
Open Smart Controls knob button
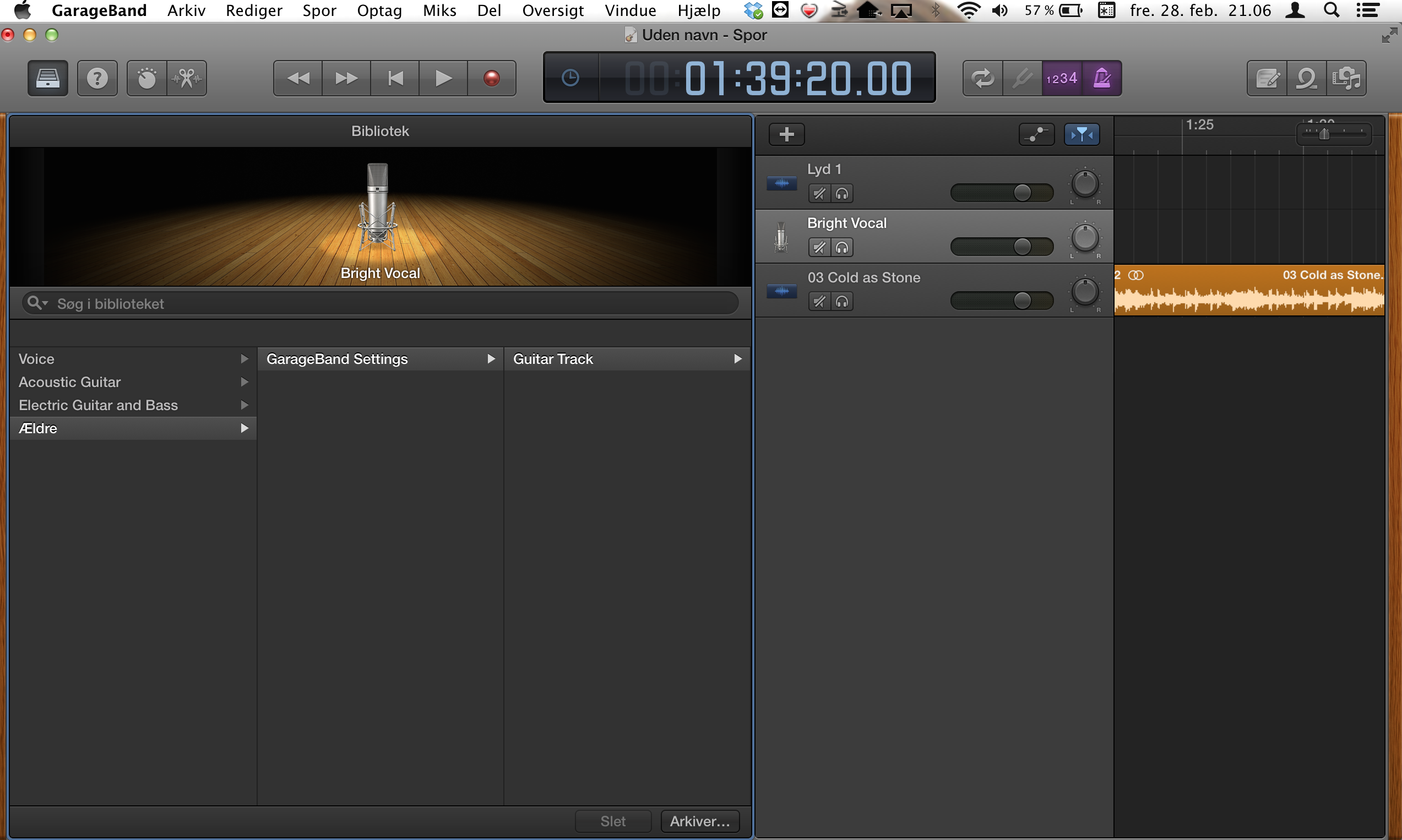(146, 78)
